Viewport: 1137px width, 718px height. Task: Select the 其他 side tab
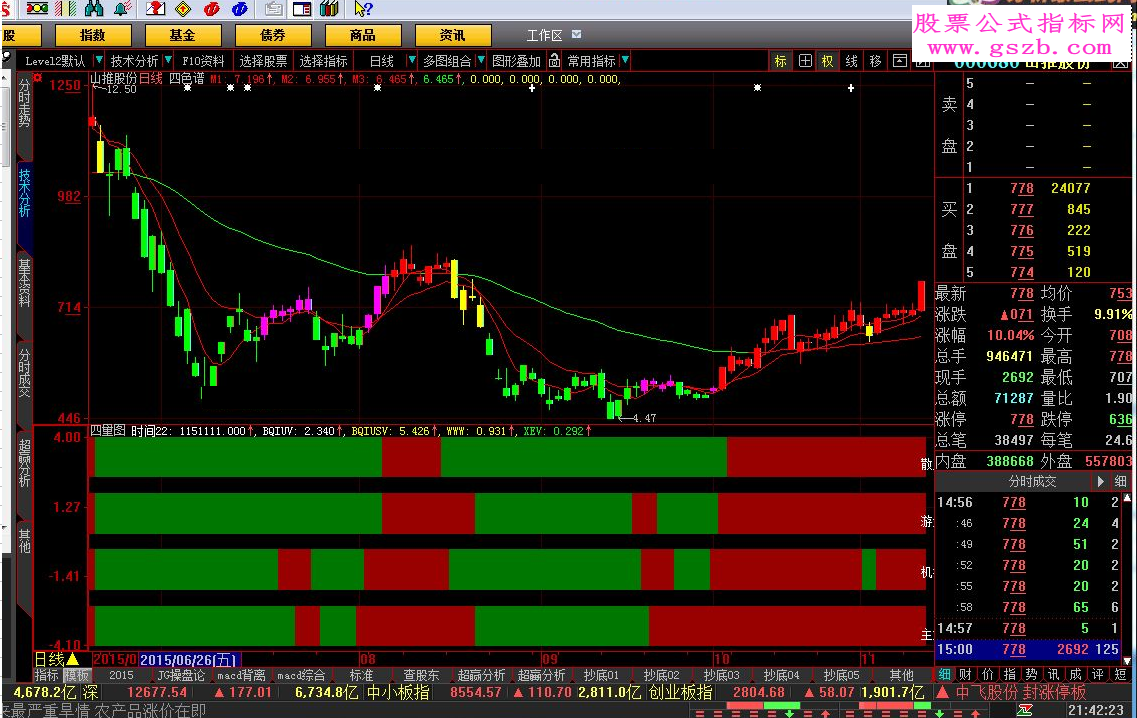pos(25,541)
